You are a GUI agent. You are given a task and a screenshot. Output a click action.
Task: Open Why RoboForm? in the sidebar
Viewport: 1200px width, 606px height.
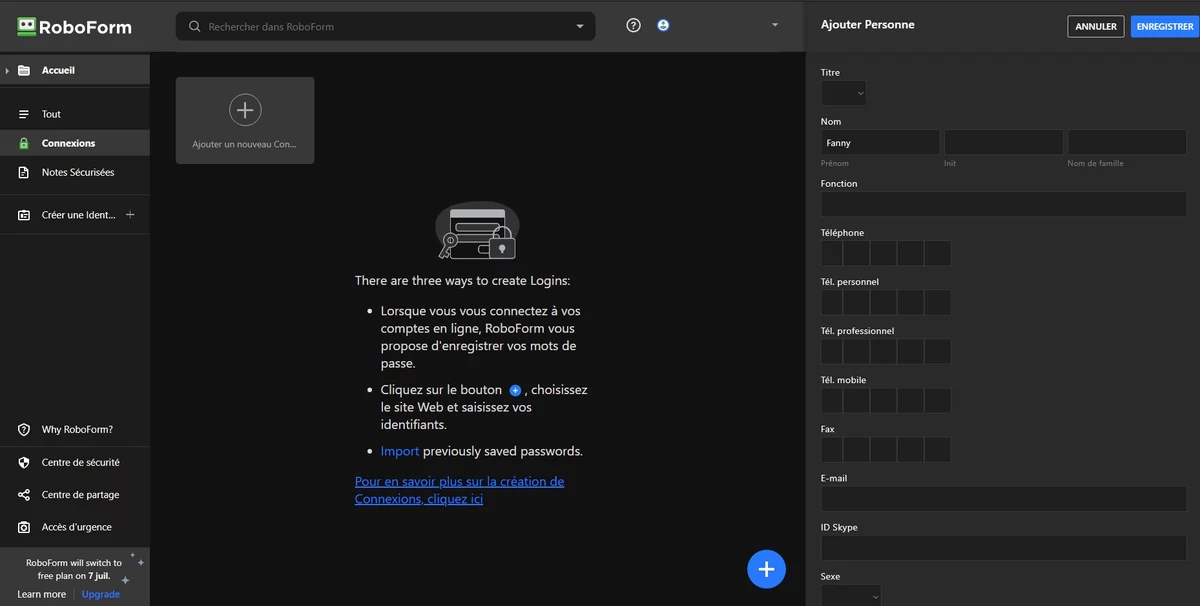point(75,430)
